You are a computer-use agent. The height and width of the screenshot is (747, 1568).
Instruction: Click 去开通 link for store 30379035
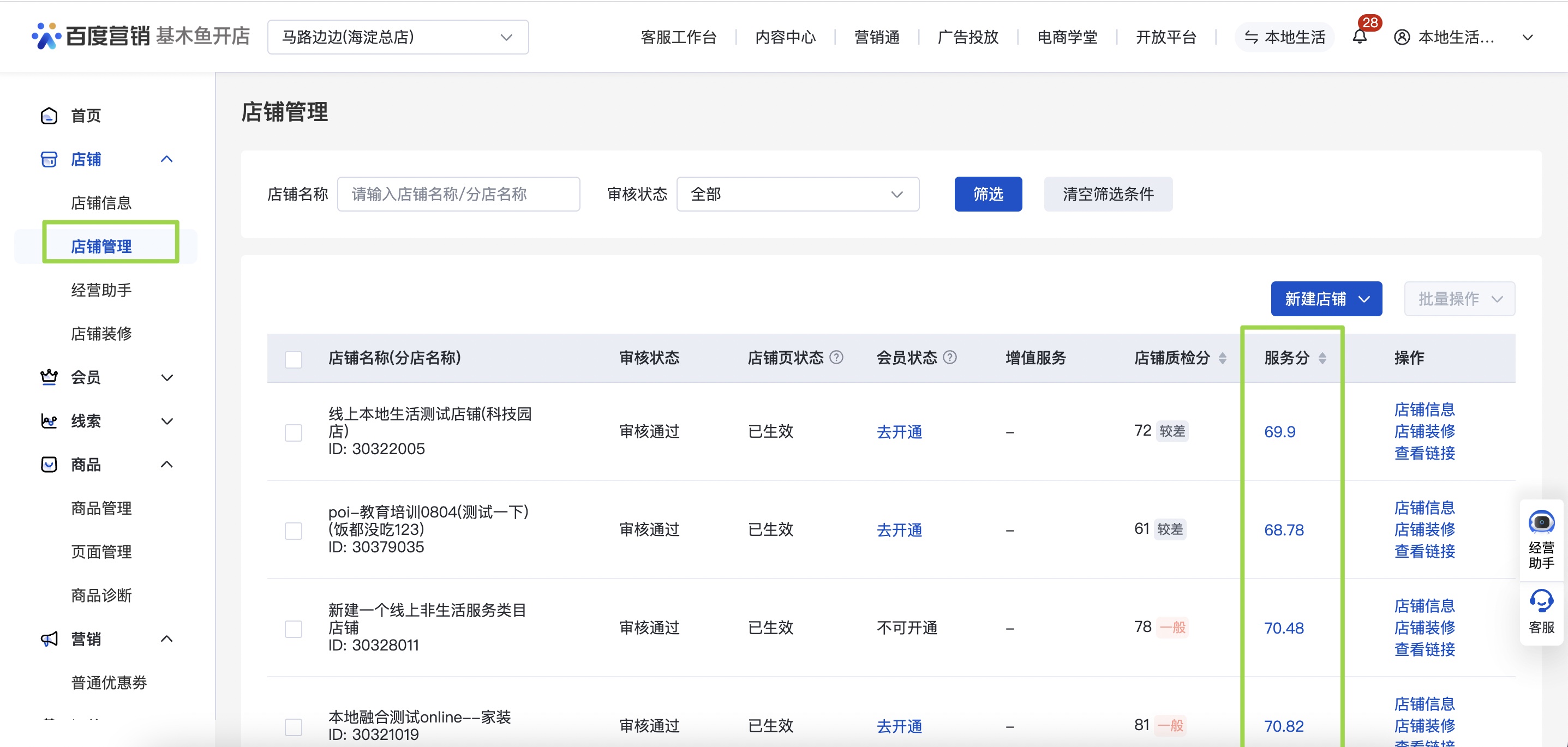(899, 530)
